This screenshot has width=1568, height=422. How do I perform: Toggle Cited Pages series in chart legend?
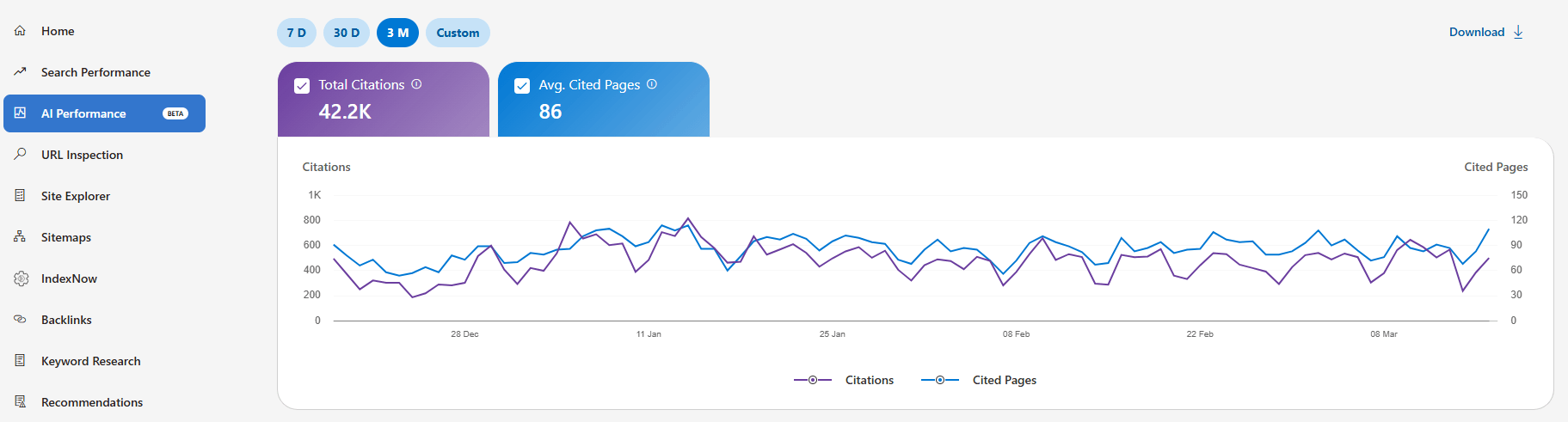[979, 380]
